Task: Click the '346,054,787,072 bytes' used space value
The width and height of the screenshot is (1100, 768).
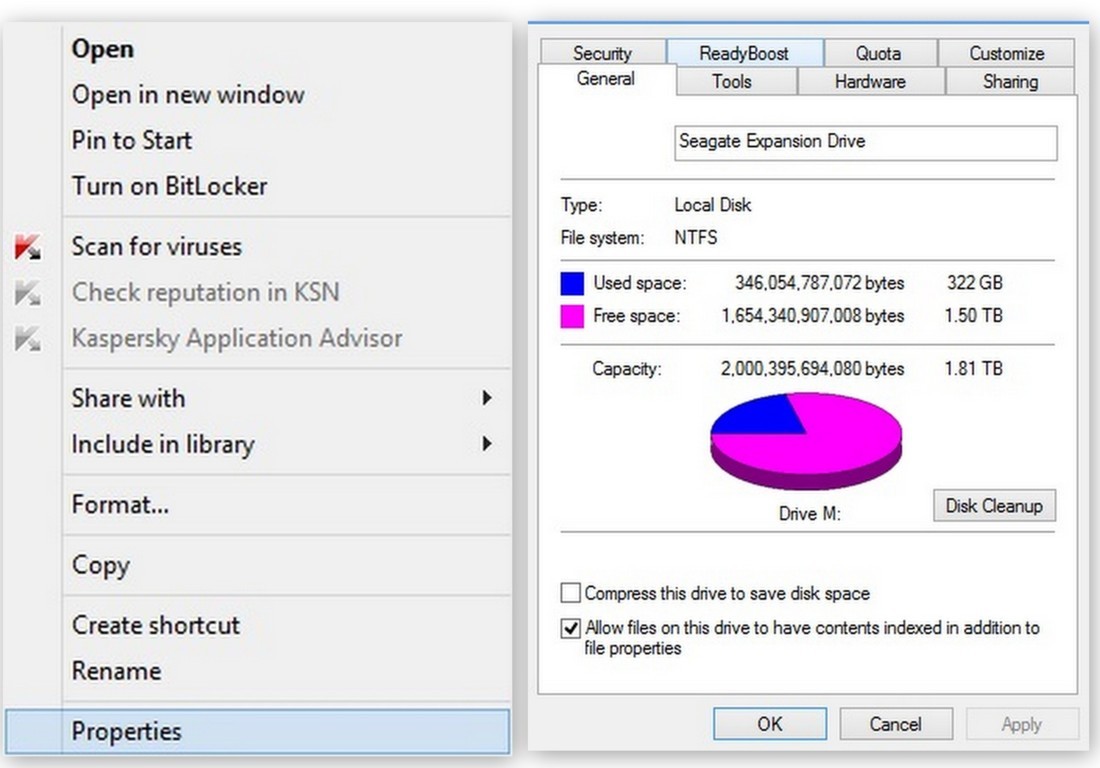Action: pyautogui.click(x=819, y=283)
